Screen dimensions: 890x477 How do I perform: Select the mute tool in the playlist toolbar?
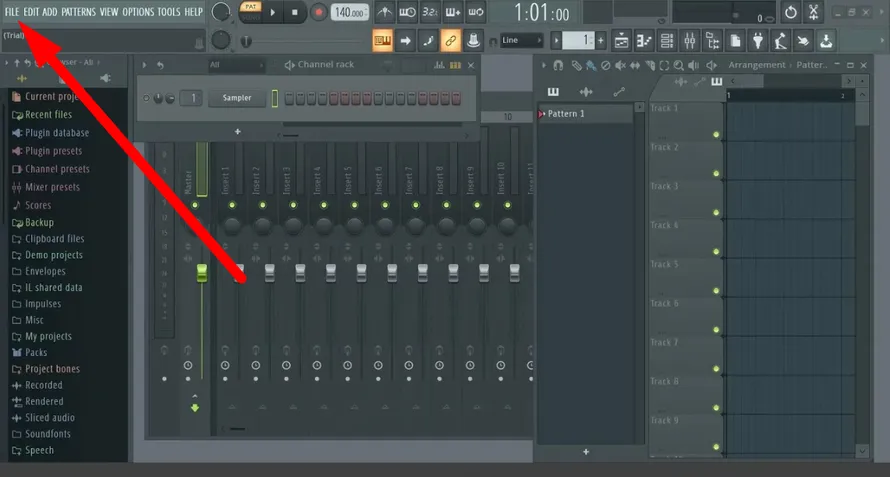click(x=620, y=65)
